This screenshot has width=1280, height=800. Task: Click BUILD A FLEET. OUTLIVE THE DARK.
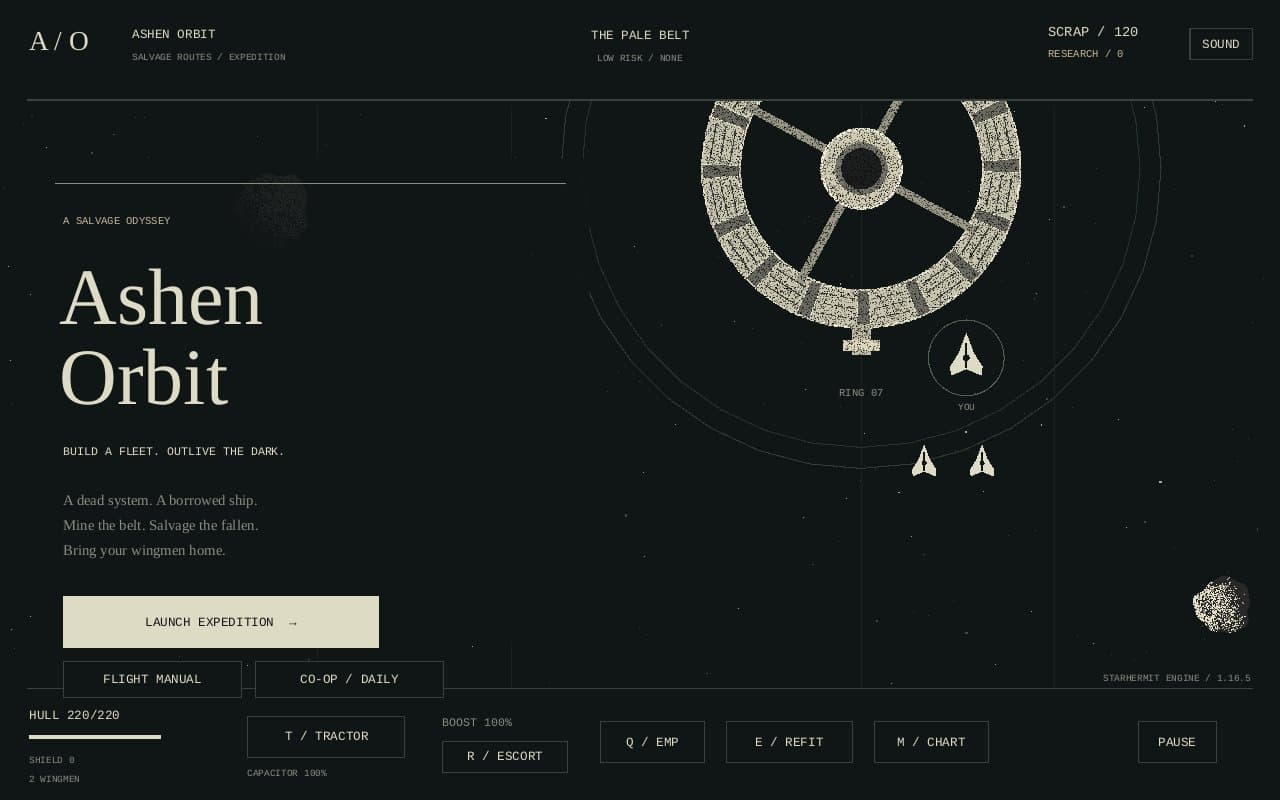174,451
